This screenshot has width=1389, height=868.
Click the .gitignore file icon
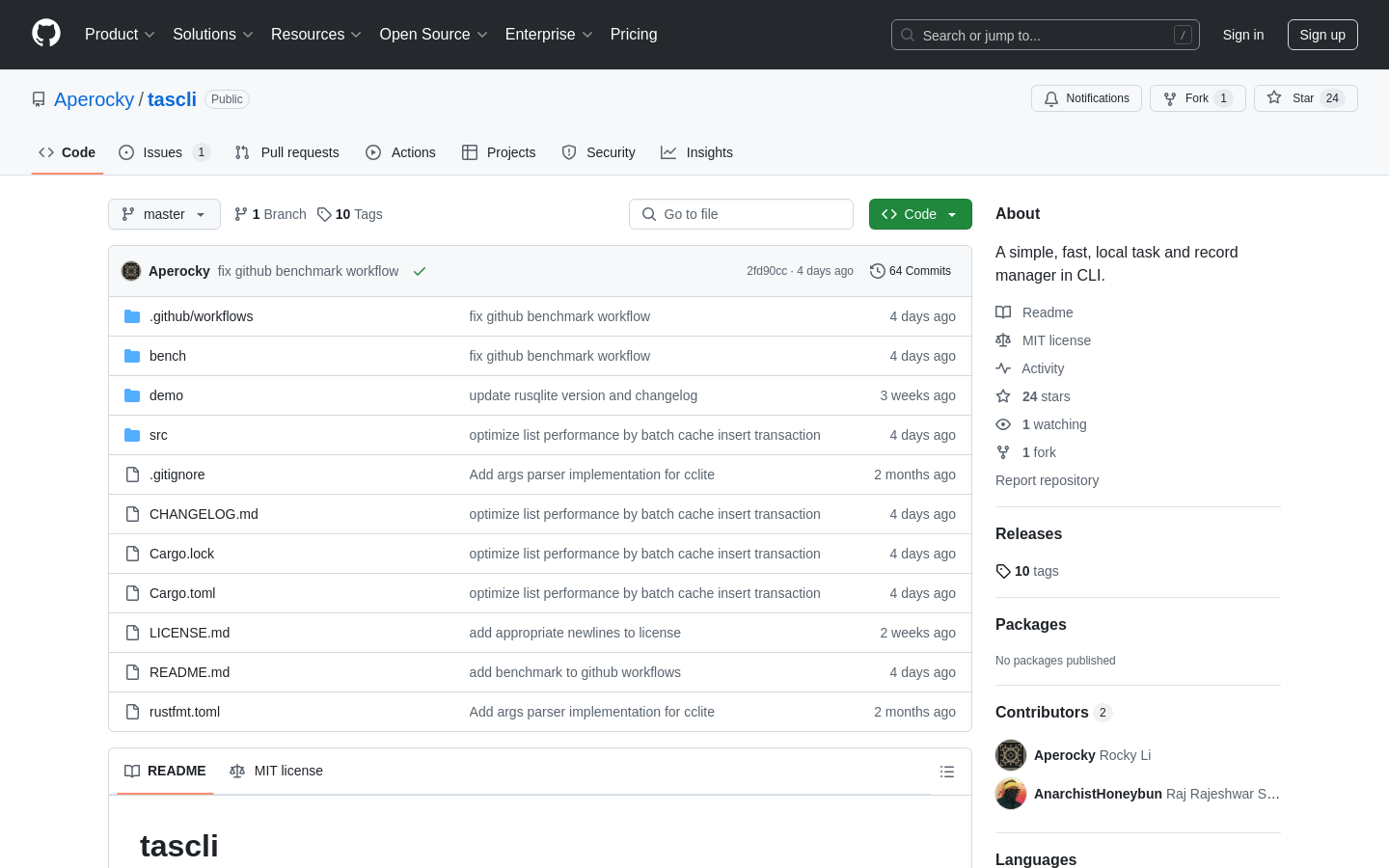point(132,475)
